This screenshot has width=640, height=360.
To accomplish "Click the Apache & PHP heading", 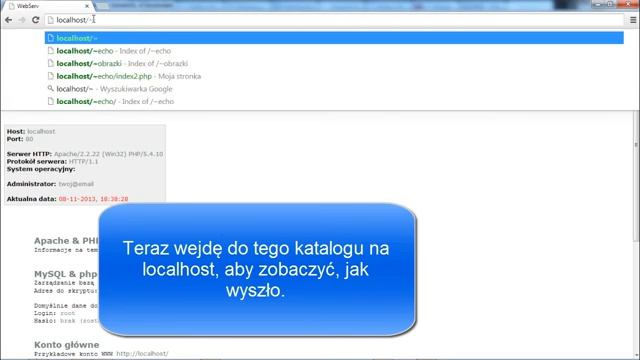I will tap(66, 241).
